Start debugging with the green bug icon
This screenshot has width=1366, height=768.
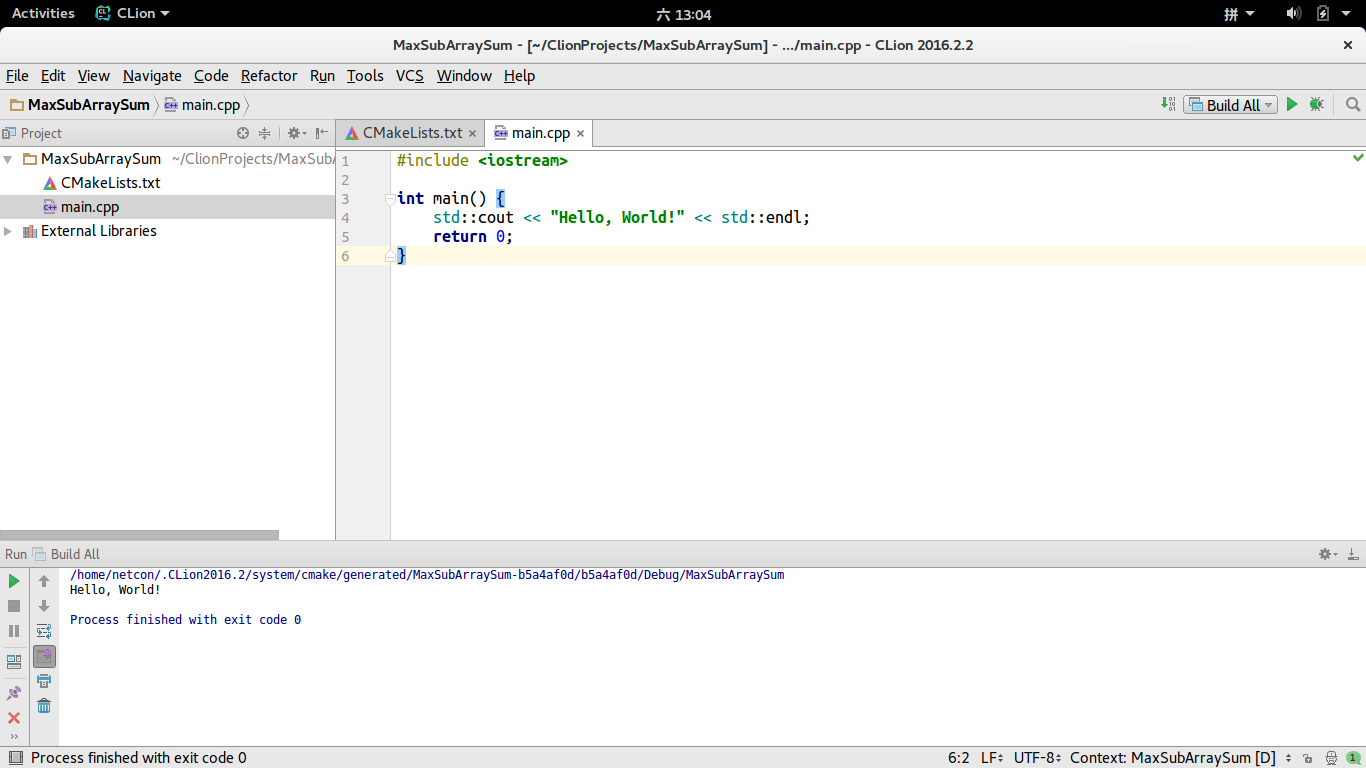coord(1317,104)
